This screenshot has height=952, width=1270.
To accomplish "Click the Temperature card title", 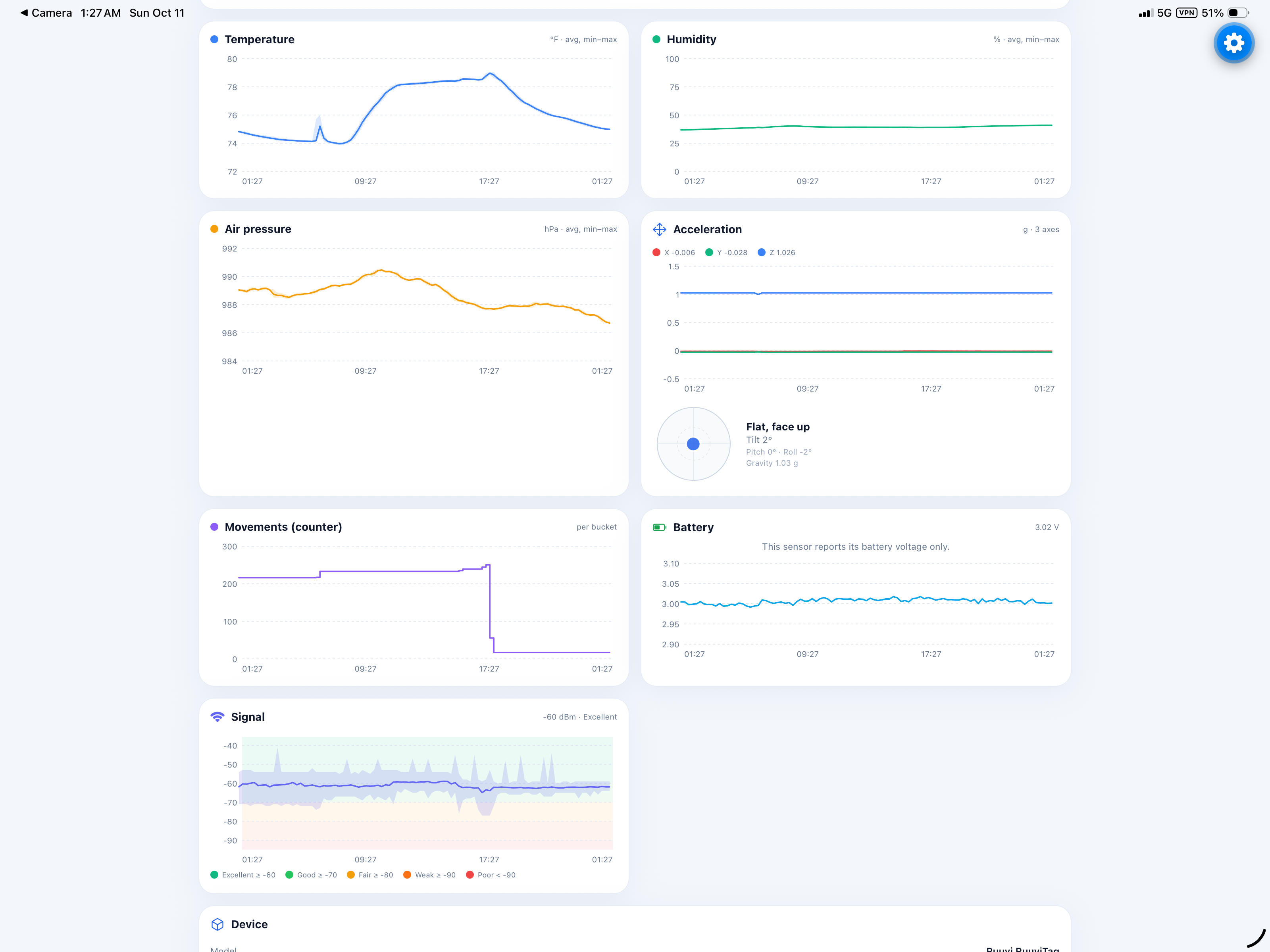I will (260, 40).
